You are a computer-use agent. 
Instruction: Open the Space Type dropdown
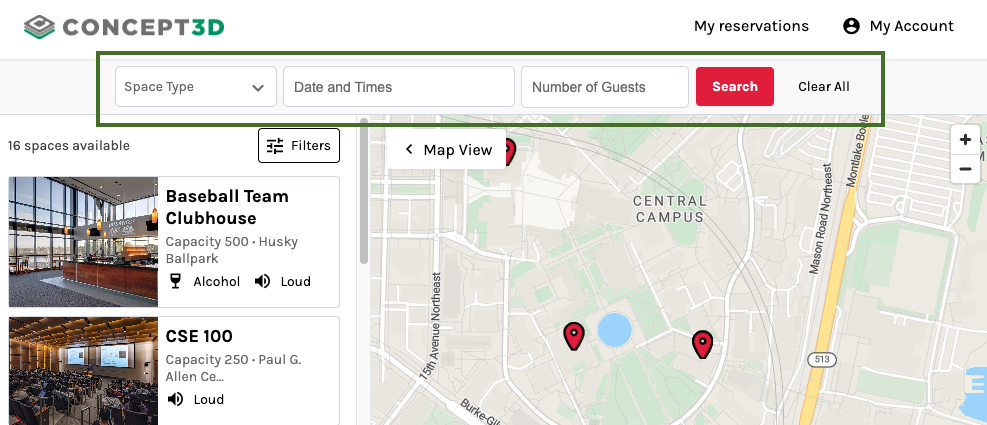click(195, 87)
